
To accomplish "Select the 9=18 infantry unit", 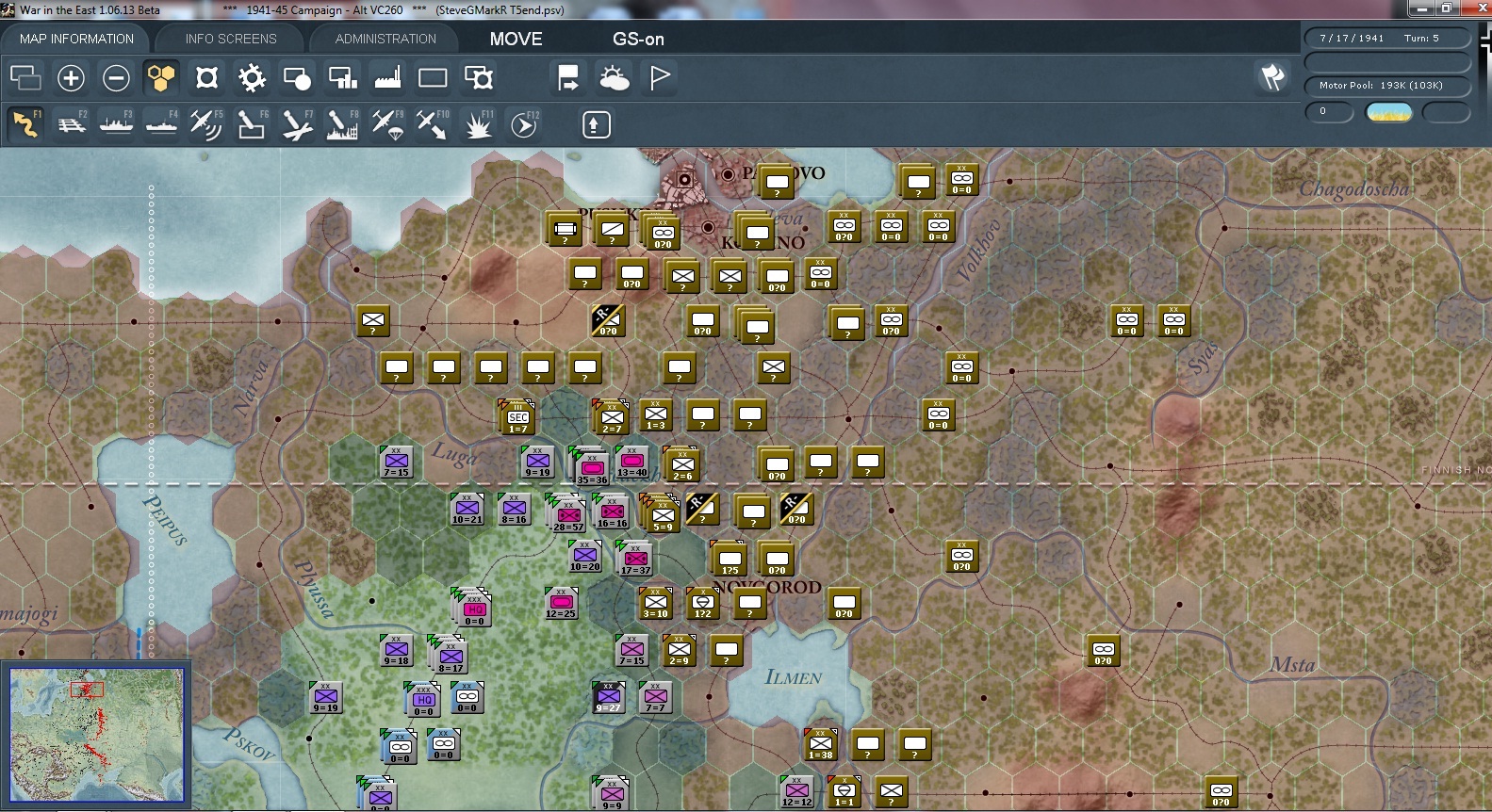I will point(396,650).
